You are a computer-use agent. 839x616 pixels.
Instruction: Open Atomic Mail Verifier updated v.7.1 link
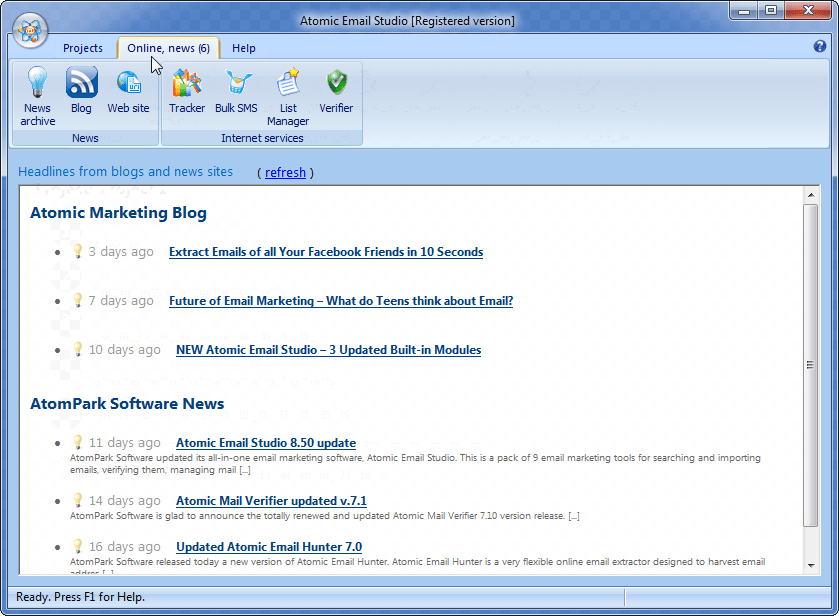click(271, 501)
